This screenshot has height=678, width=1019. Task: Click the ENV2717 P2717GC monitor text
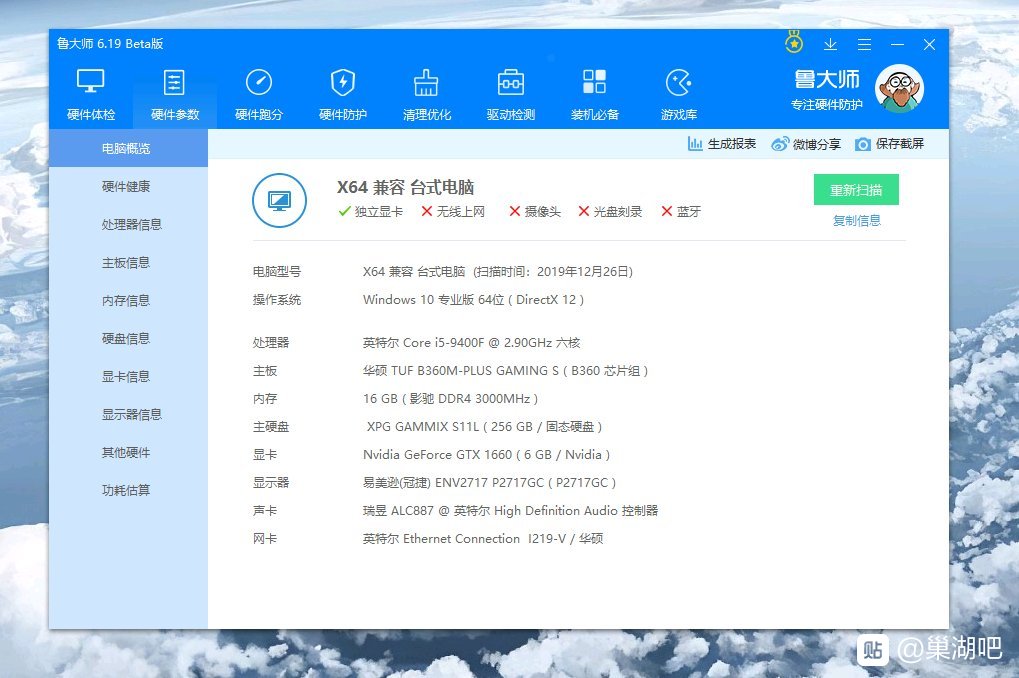click(x=489, y=482)
